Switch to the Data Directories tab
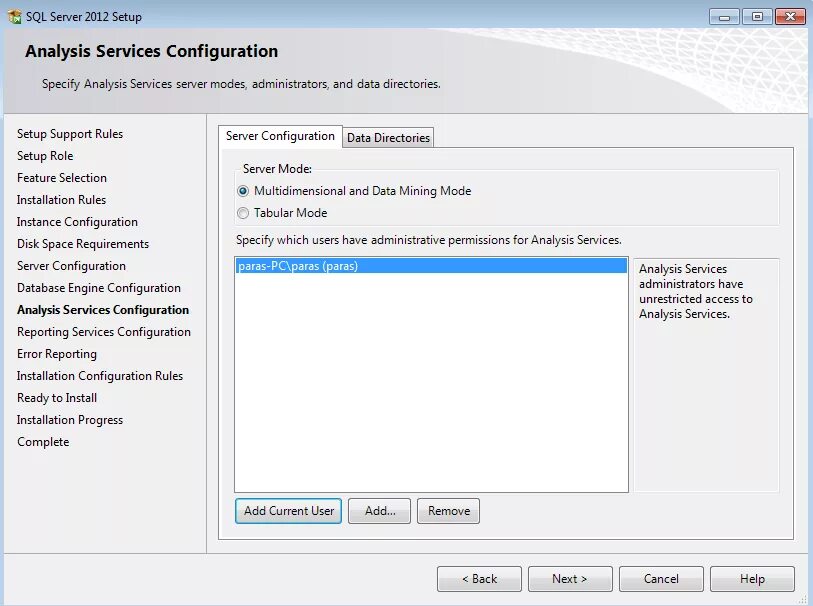 click(388, 138)
